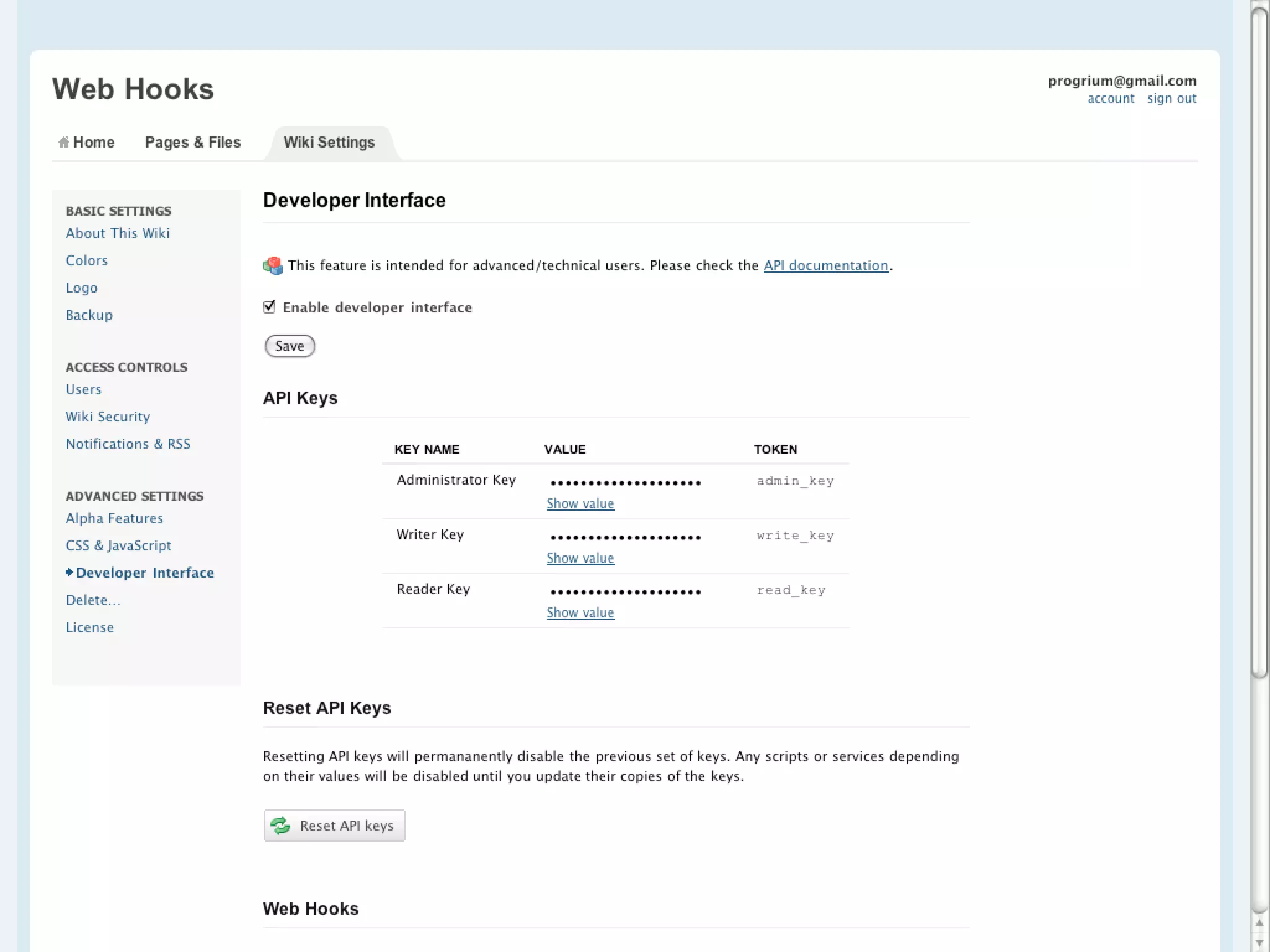Open CSS & JavaScript settings
The width and height of the screenshot is (1270, 952).
[x=118, y=545]
